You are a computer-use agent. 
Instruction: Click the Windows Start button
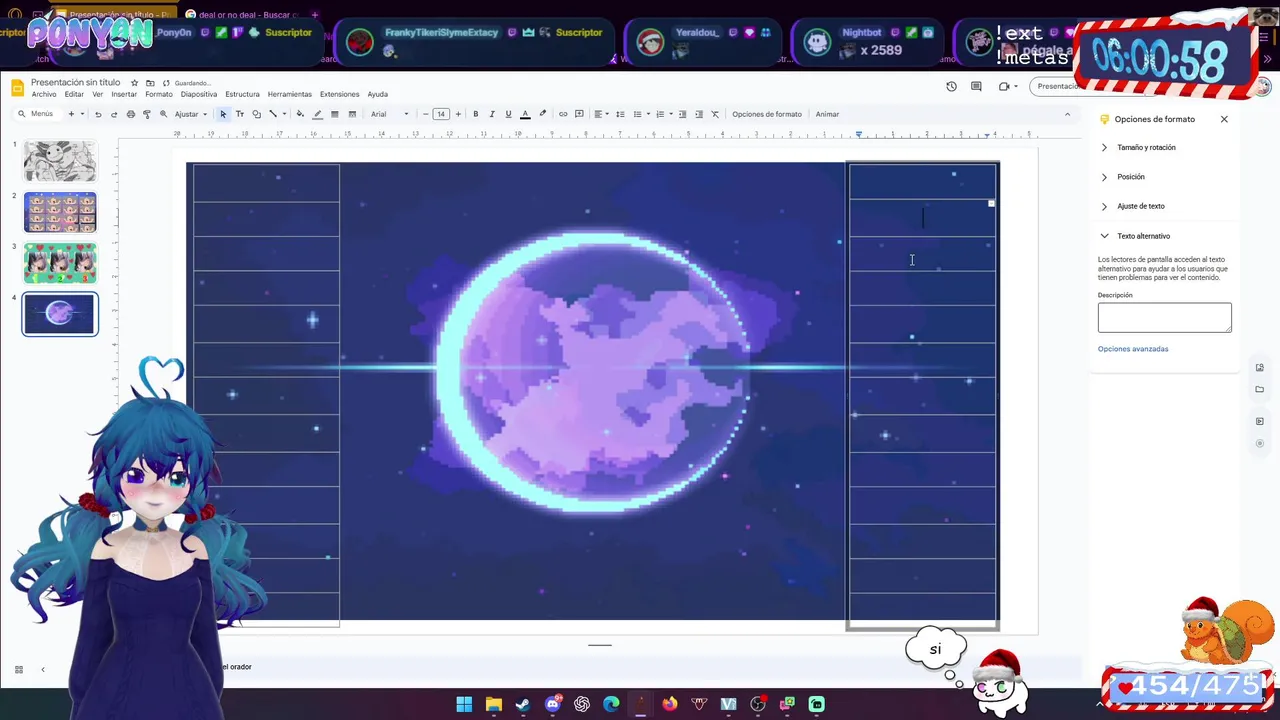click(x=464, y=704)
